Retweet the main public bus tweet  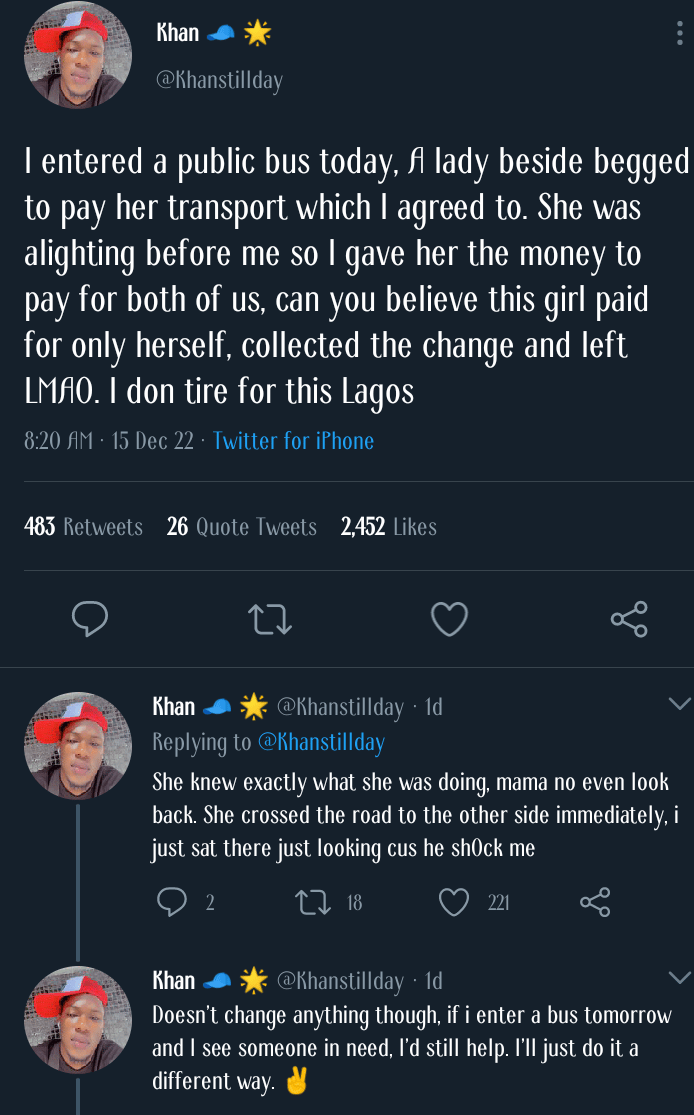pyautogui.click(x=269, y=619)
